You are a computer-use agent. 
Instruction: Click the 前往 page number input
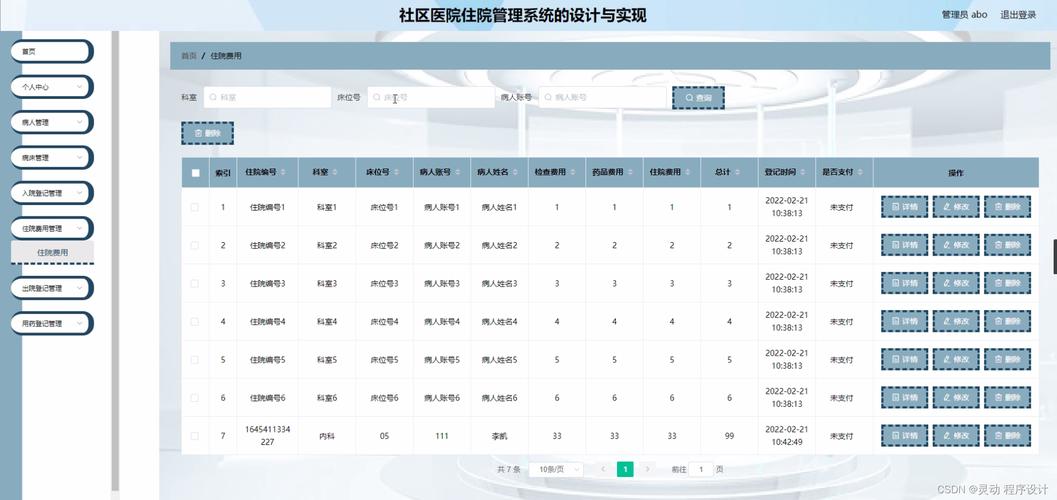701,469
